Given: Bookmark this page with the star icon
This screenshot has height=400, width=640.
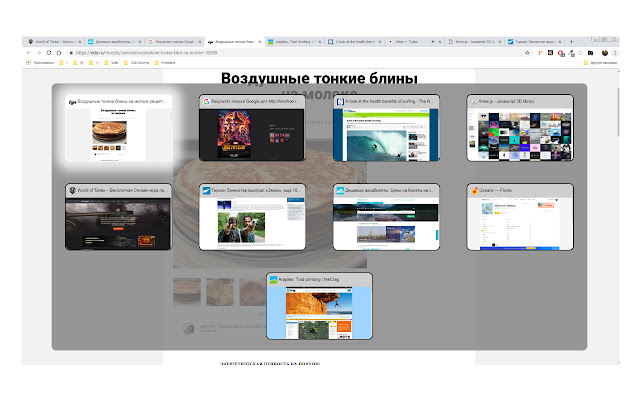Looking at the screenshot, I should 527,53.
